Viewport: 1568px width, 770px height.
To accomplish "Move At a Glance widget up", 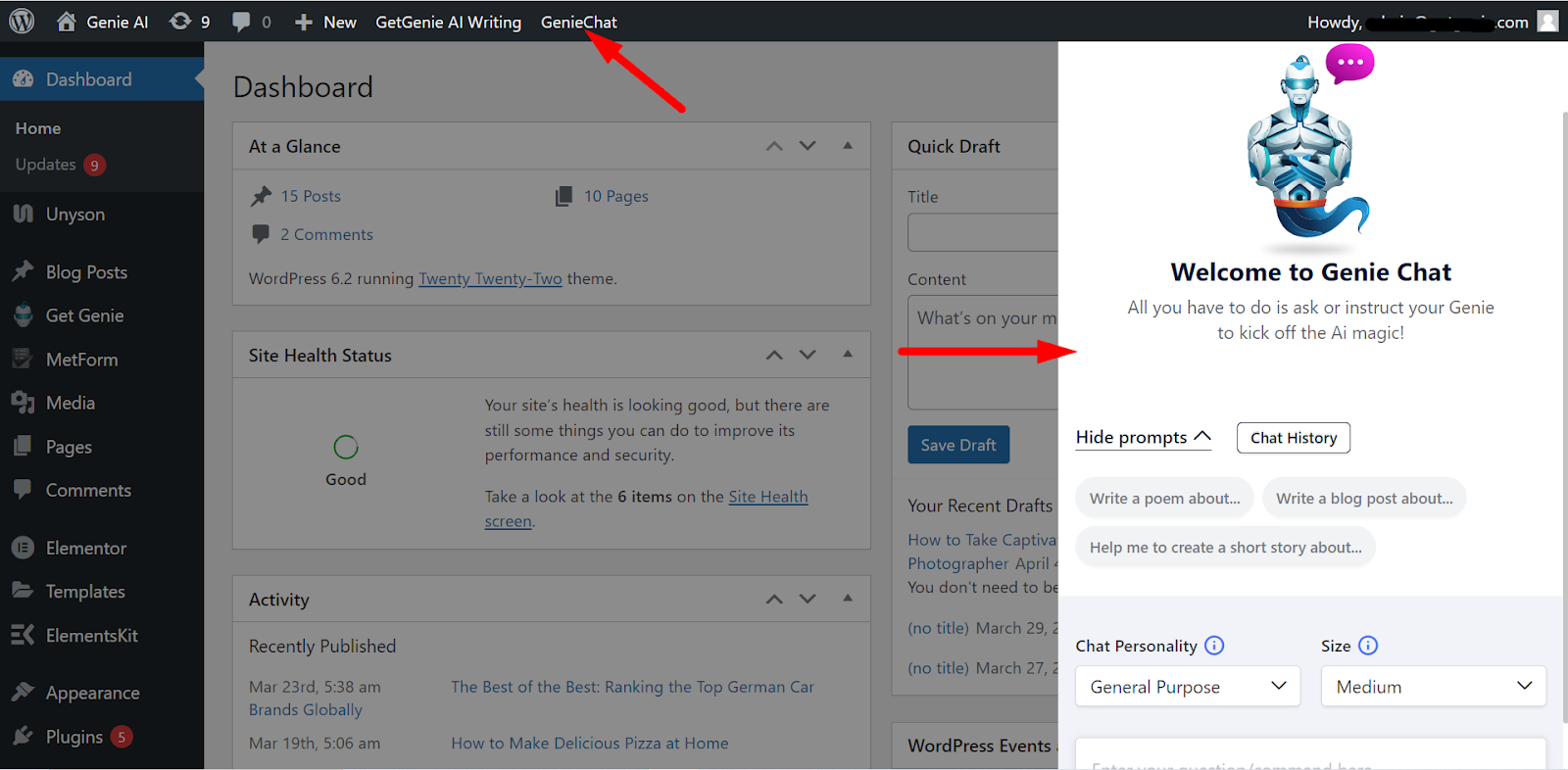I will (774, 146).
